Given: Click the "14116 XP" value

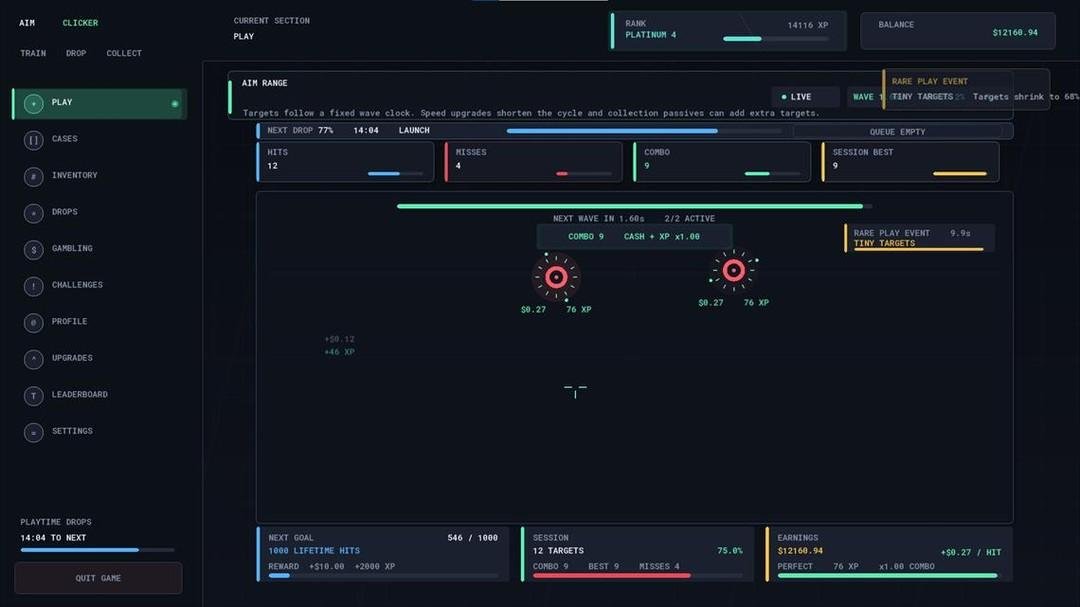Looking at the screenshot, I should pos(808,25).
